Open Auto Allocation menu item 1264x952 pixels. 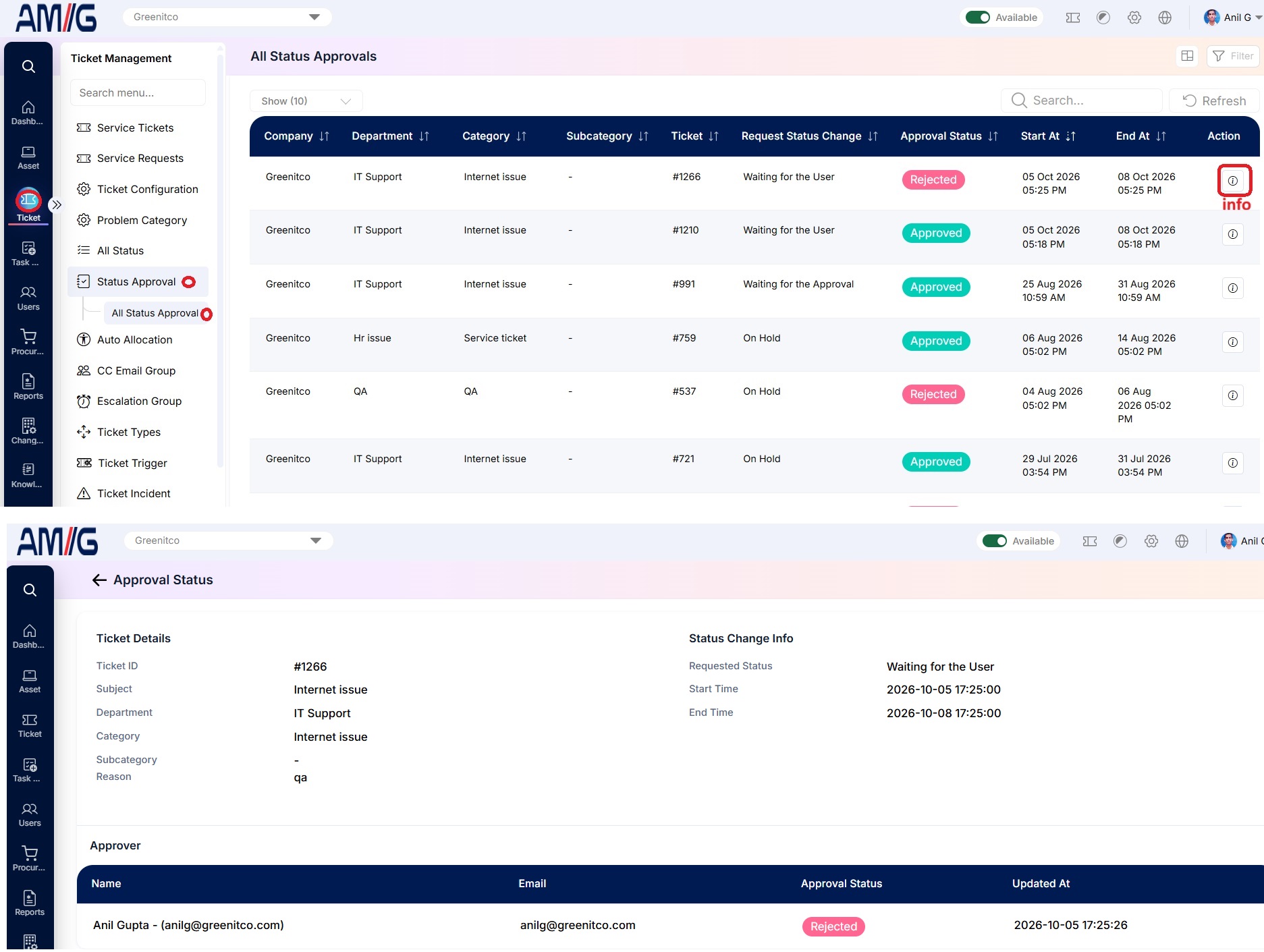134,339
